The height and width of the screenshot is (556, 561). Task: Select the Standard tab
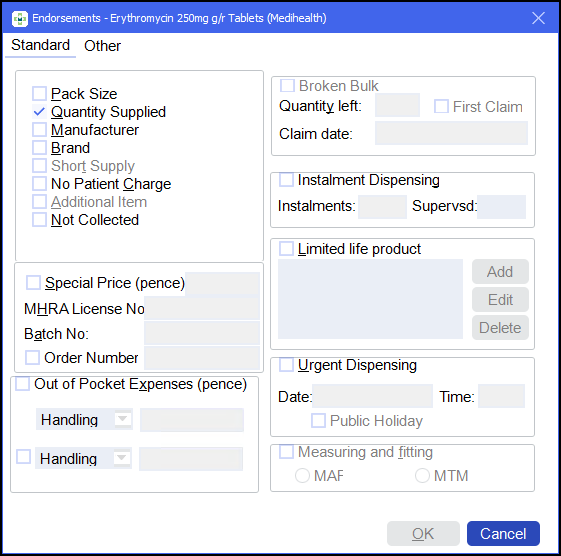40,45
